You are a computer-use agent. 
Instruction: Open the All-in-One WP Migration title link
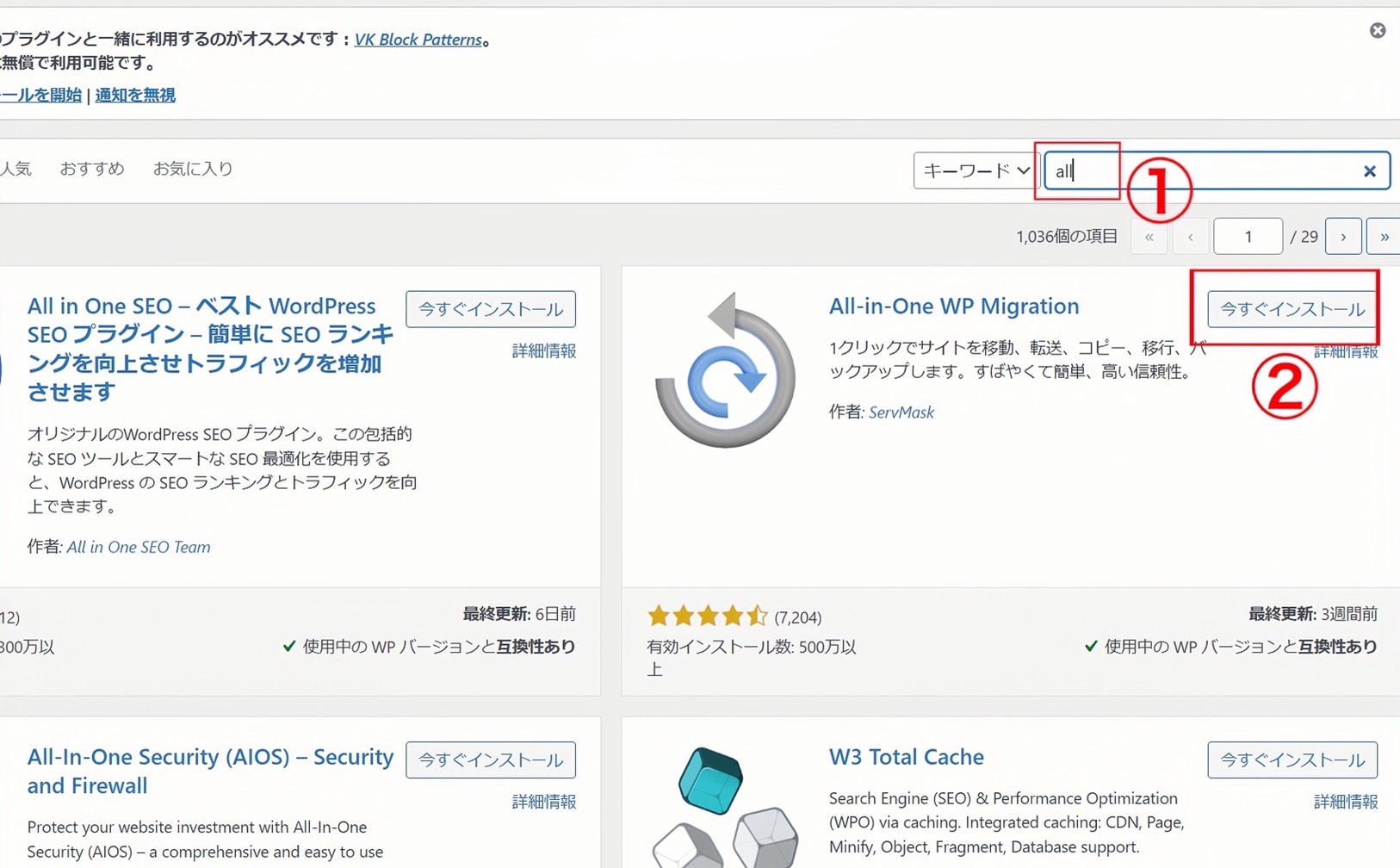point(954,306)
